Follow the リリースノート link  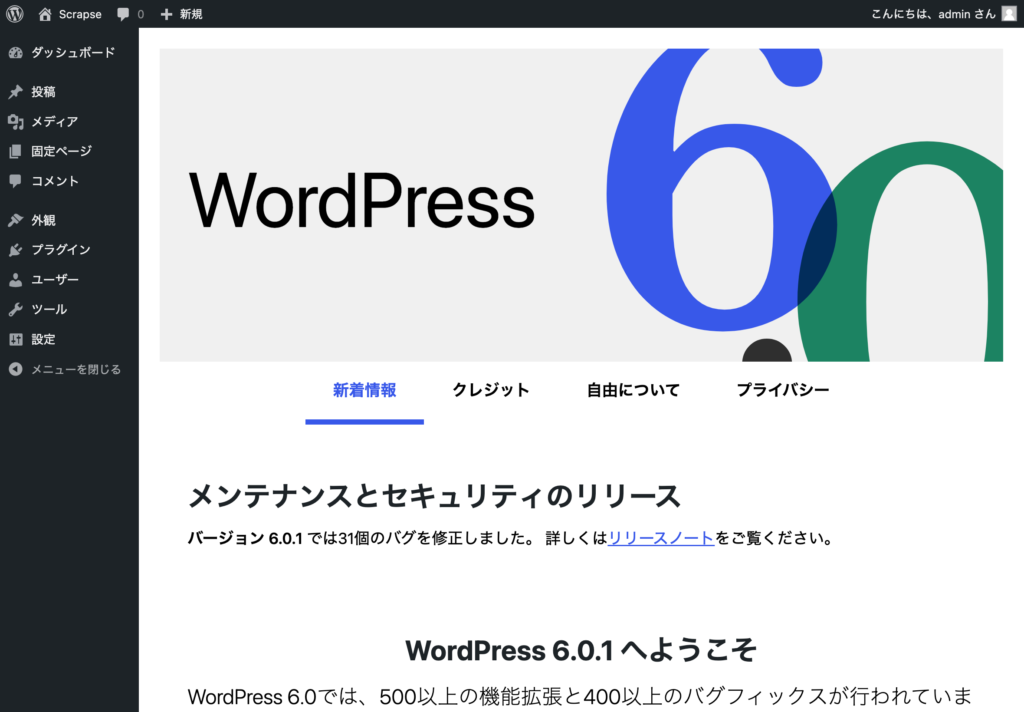661,538
